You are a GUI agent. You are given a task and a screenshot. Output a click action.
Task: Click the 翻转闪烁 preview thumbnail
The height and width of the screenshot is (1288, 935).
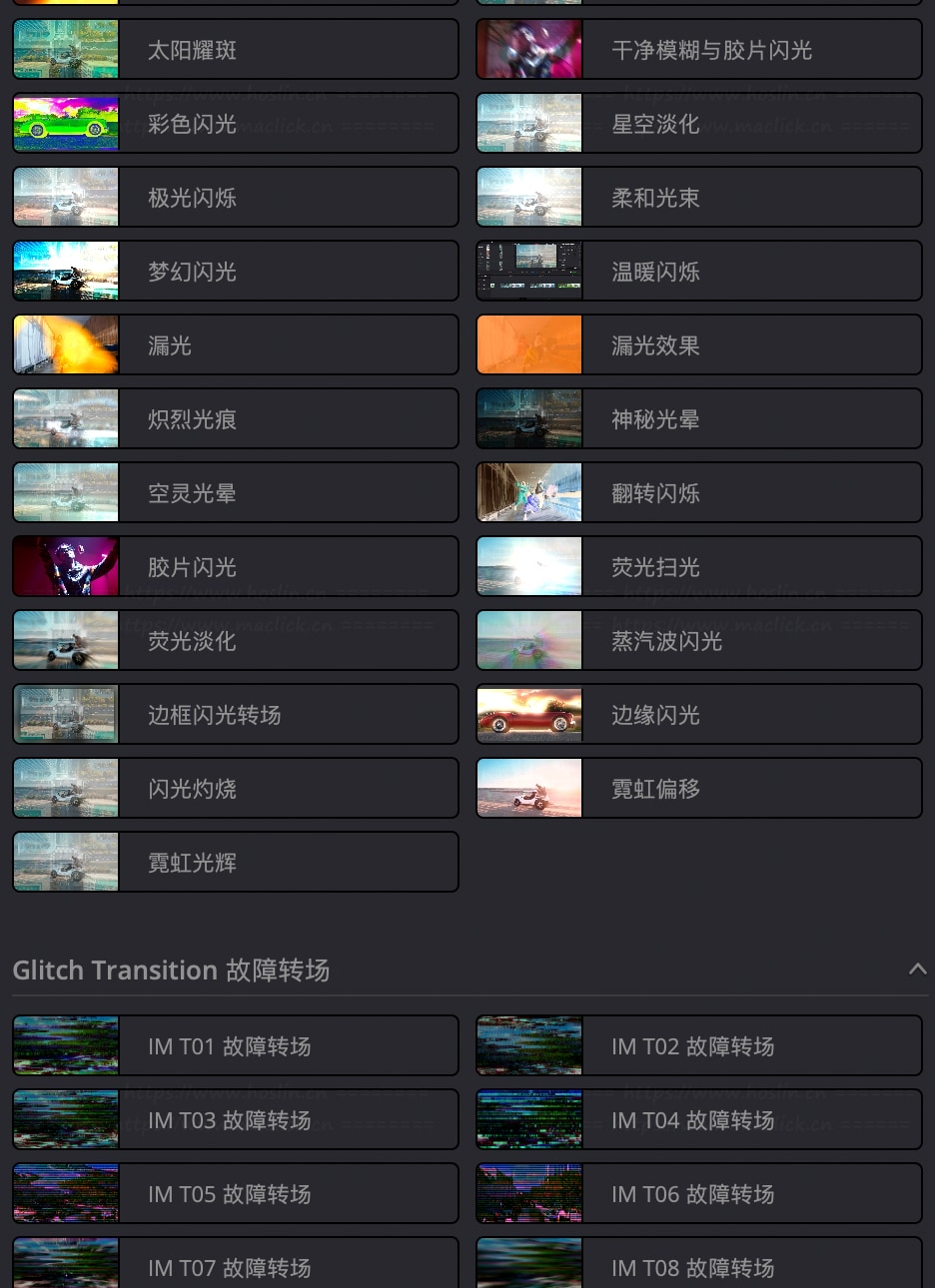(x=529, y=493)
